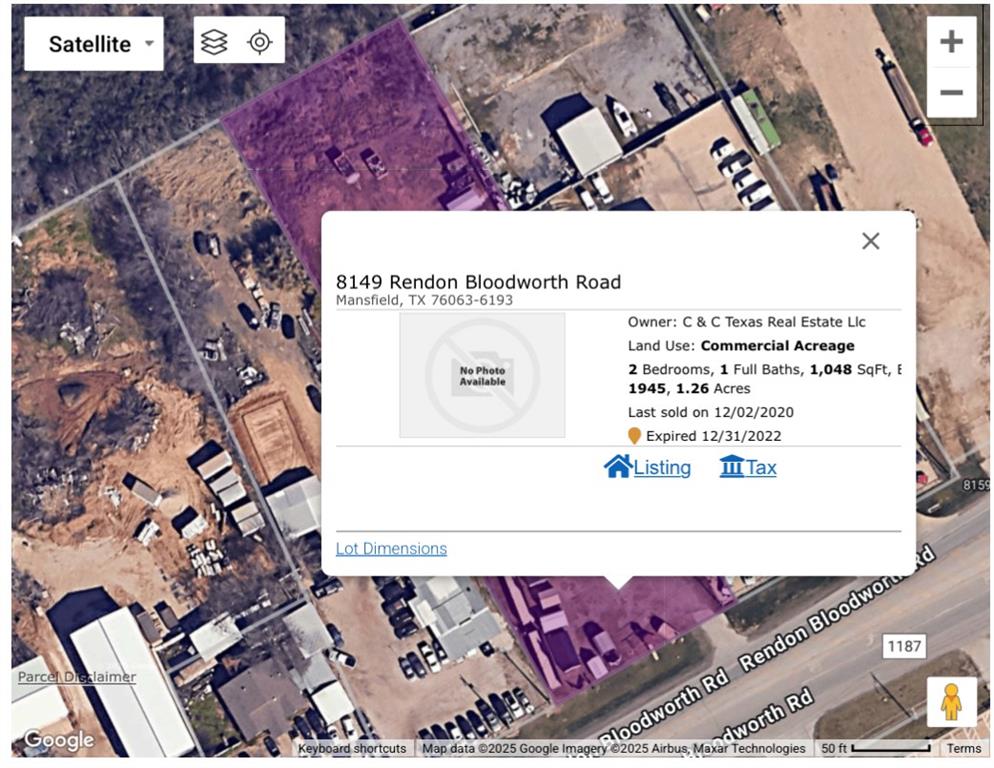View the Parcel Disclaimer
Viewport: 994px width, 768px height.
coord(77,677)
